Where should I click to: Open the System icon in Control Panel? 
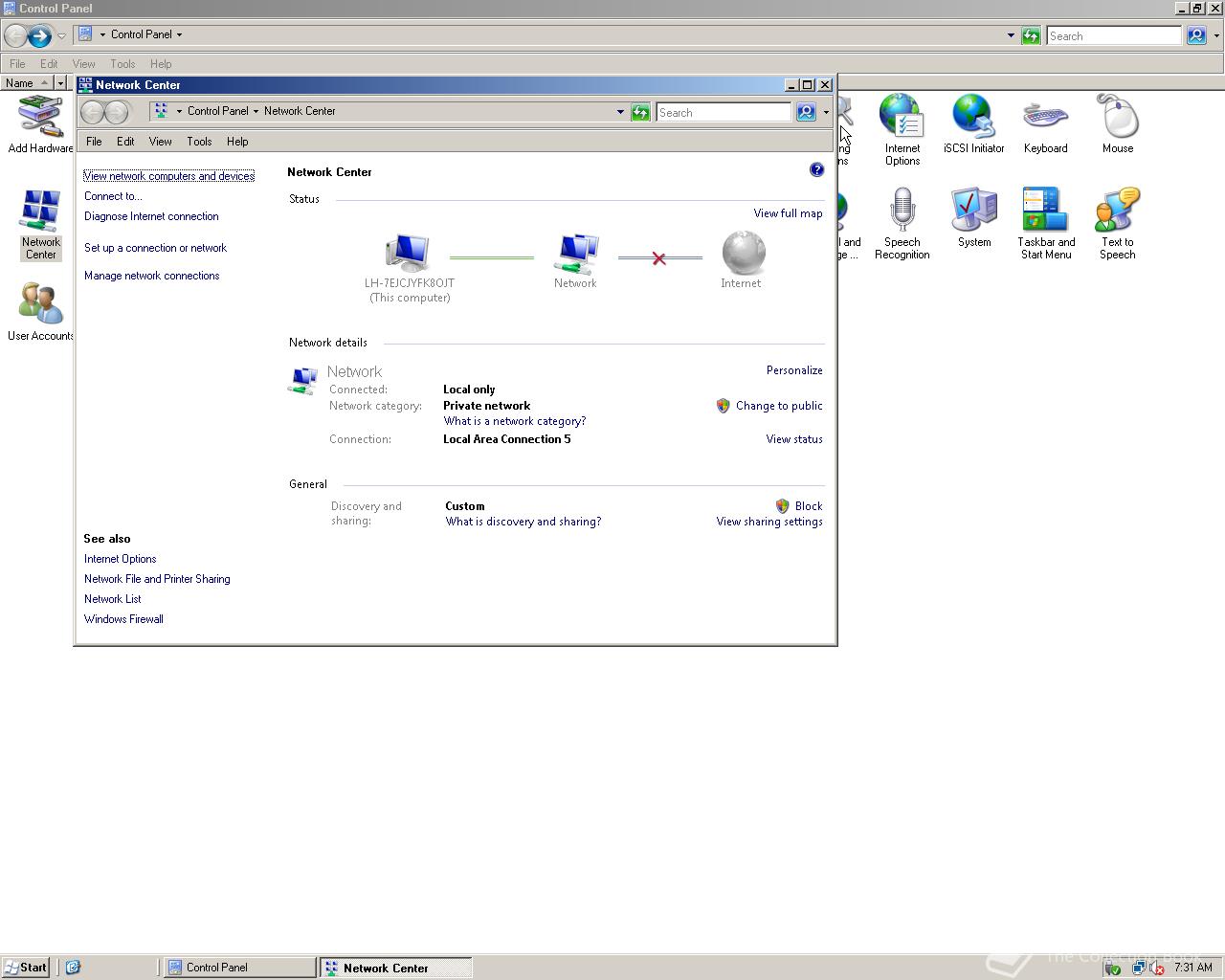tap(973, 218)
